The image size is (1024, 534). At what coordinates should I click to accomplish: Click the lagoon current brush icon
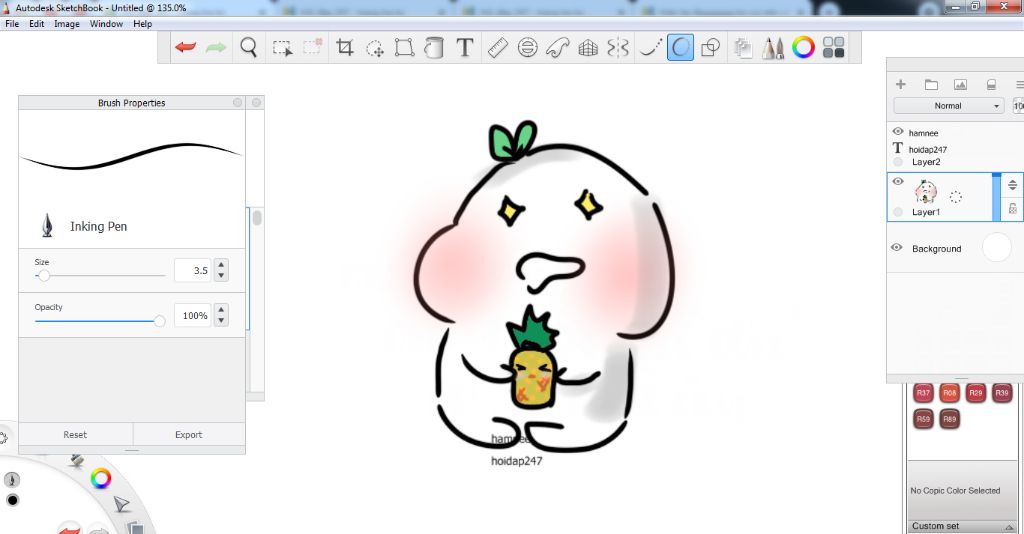coord(12,480)
